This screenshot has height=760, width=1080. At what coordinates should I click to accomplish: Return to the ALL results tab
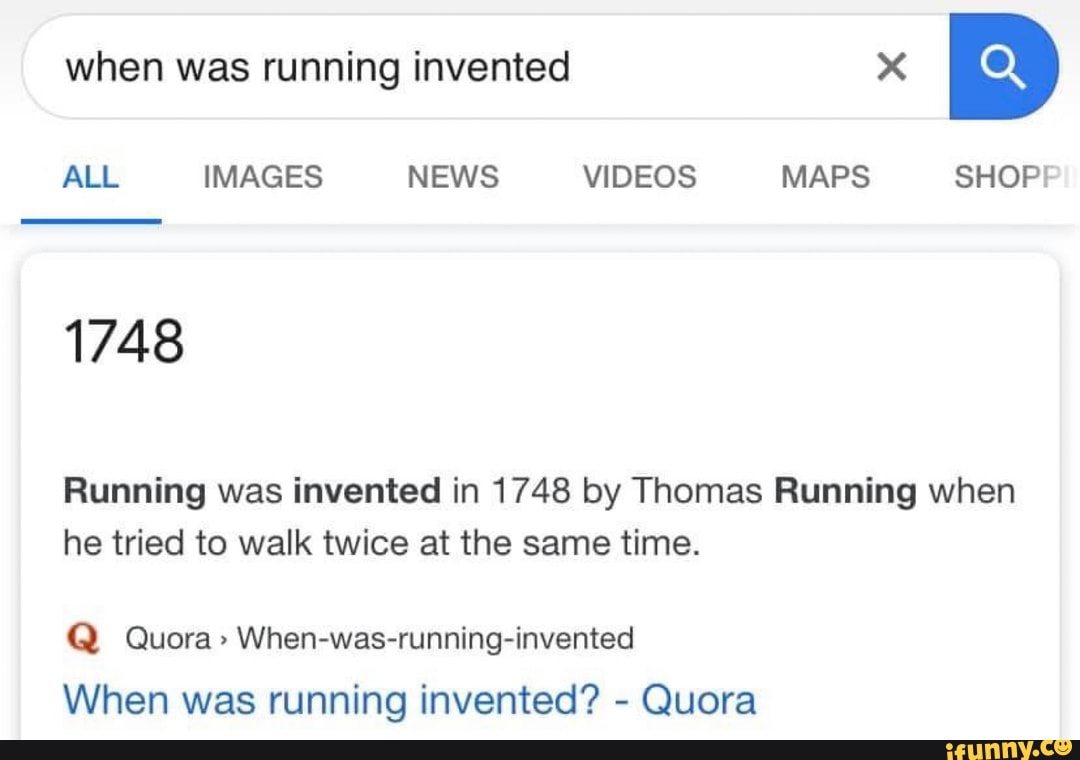pyautogui.click(x=90, y=177)
